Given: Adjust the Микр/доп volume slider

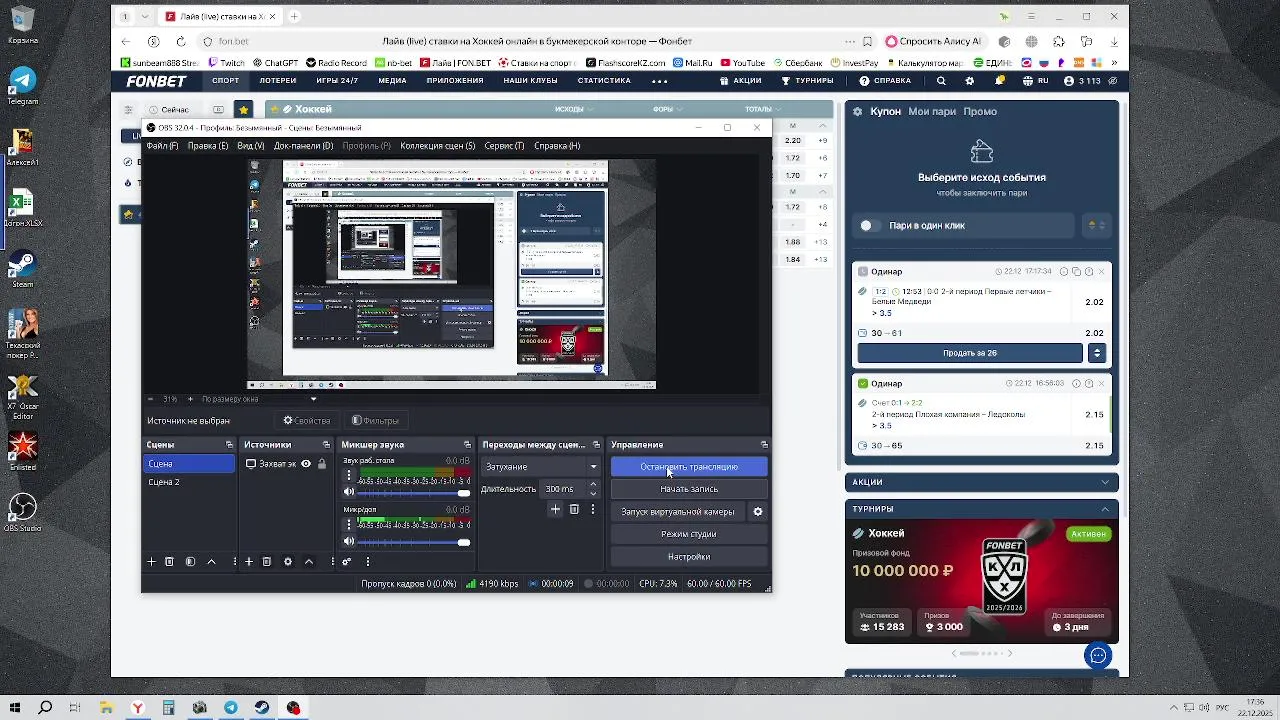Looking at the screenshot, I should pyautogui.click(x=414, y=542).
